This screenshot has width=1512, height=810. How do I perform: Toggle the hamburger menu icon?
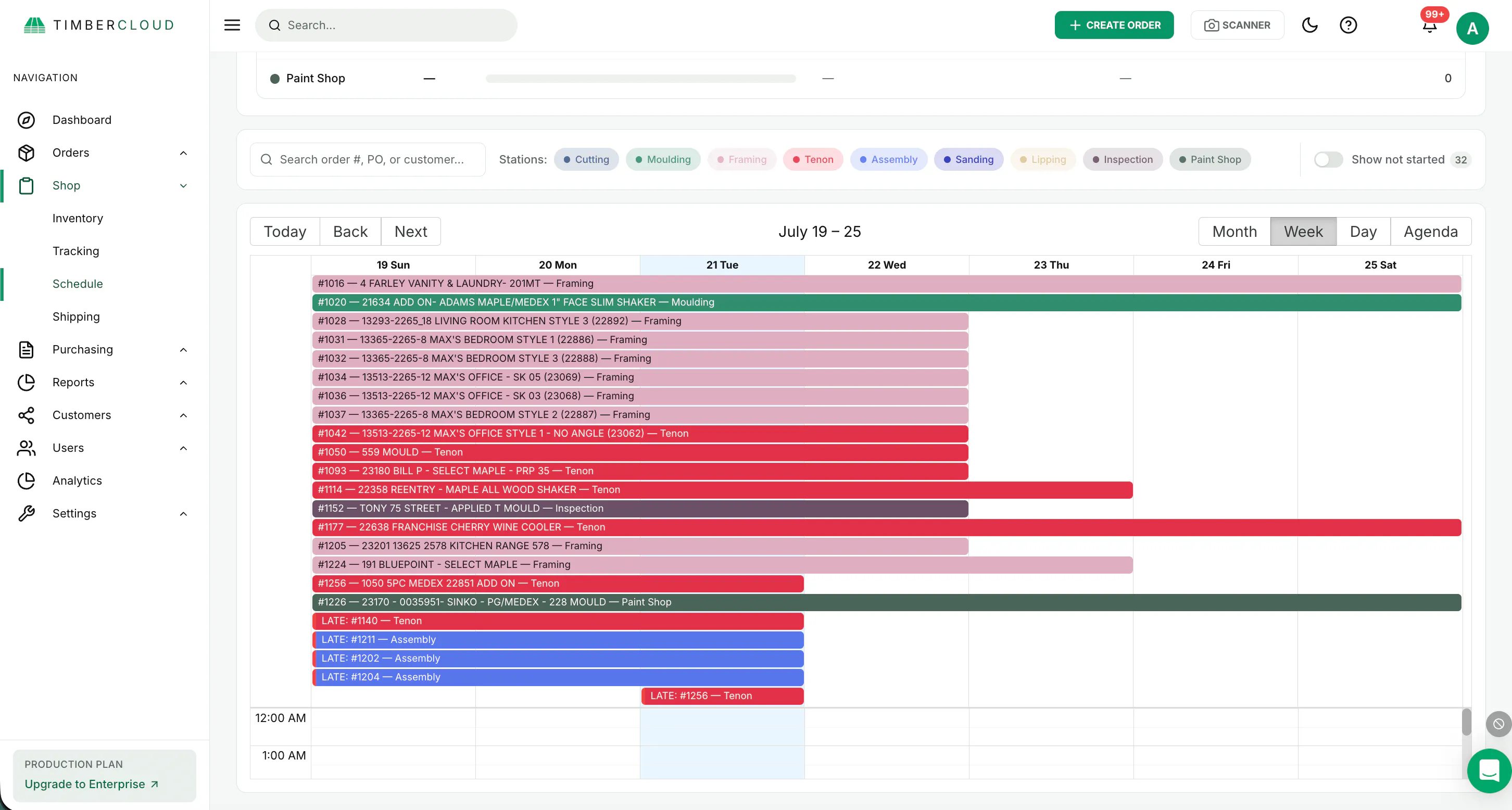click(x=232, y=25)
